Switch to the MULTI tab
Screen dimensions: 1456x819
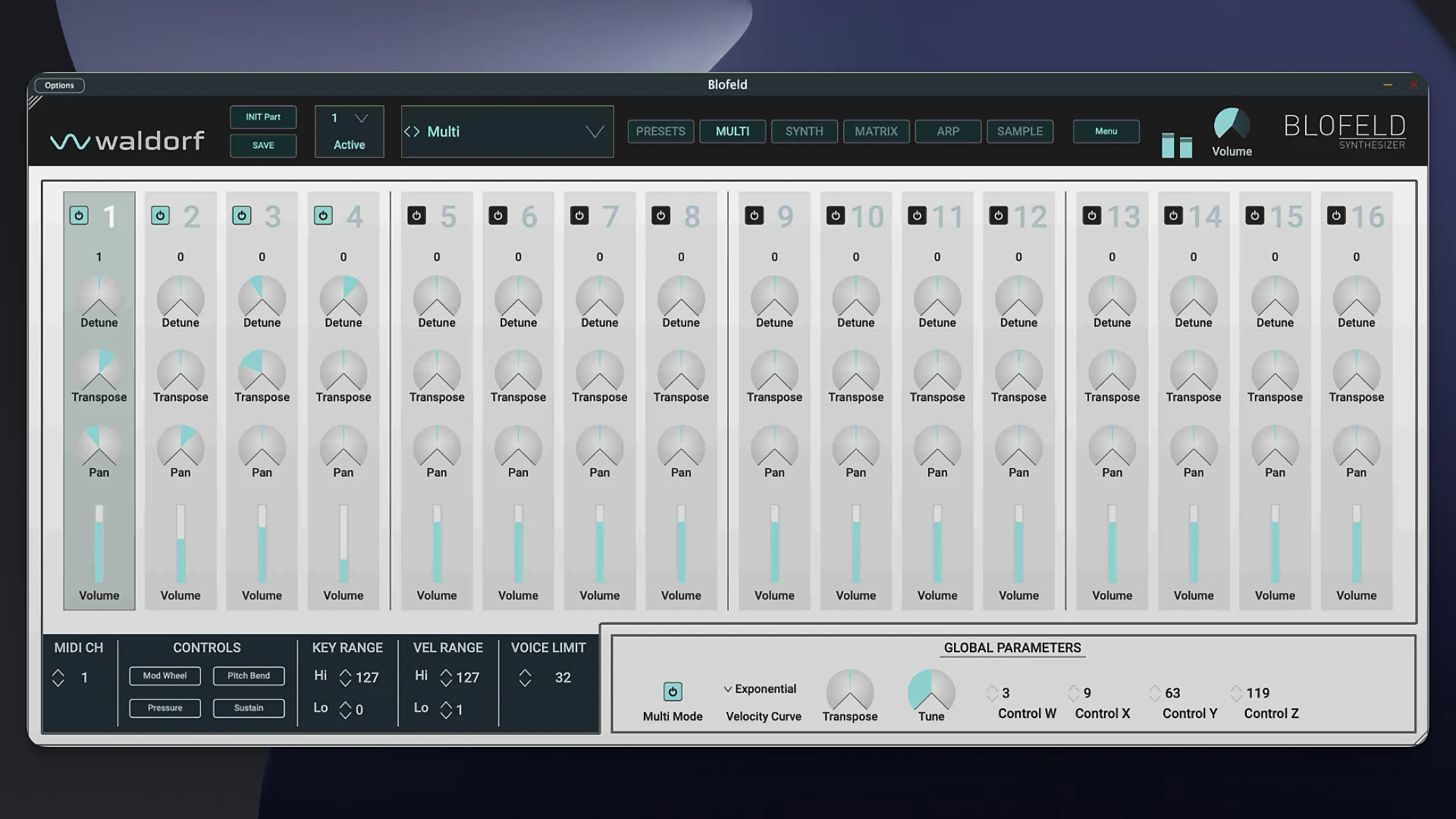tap(733, 131)
